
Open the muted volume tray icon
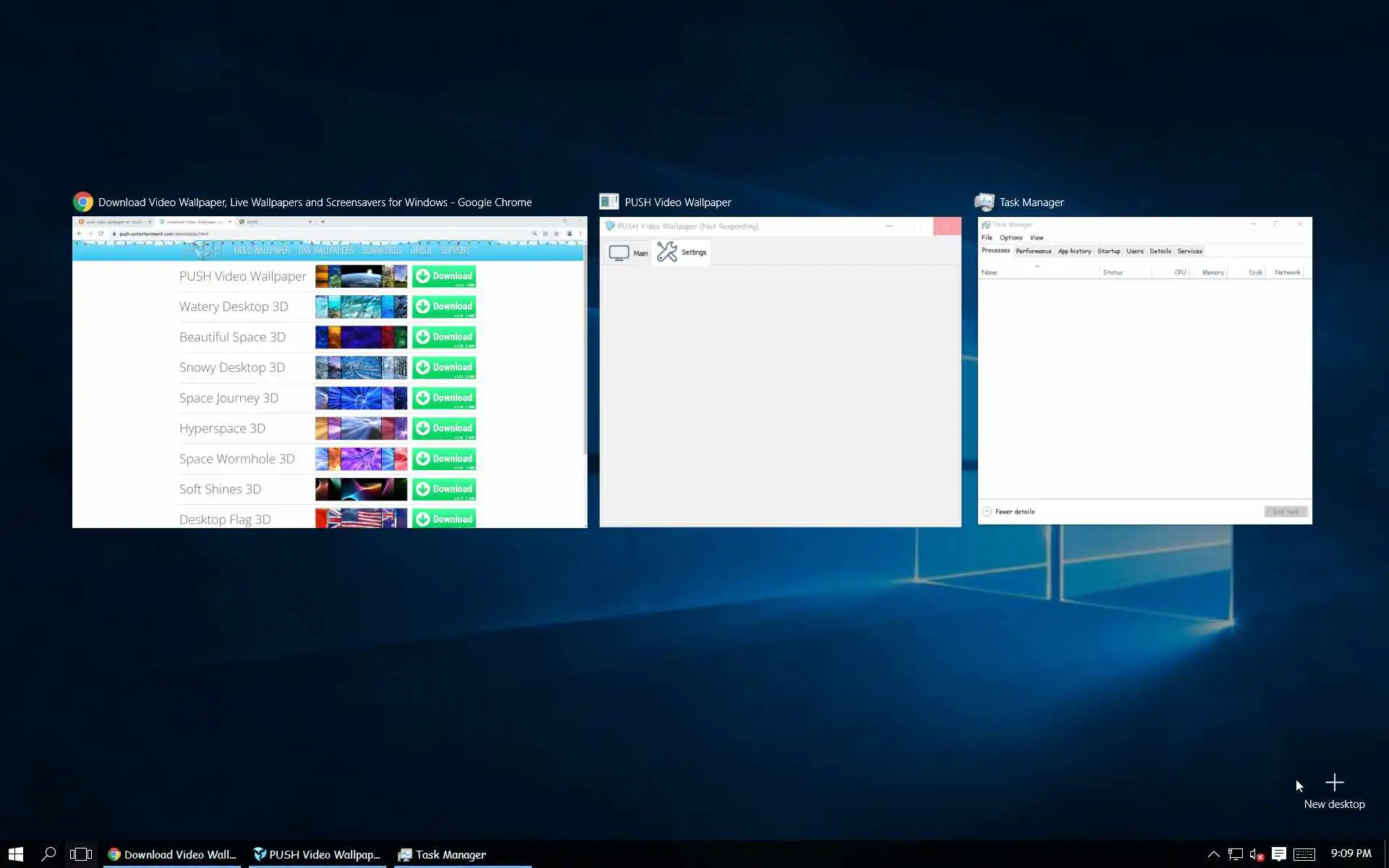tap(1256, 854)
